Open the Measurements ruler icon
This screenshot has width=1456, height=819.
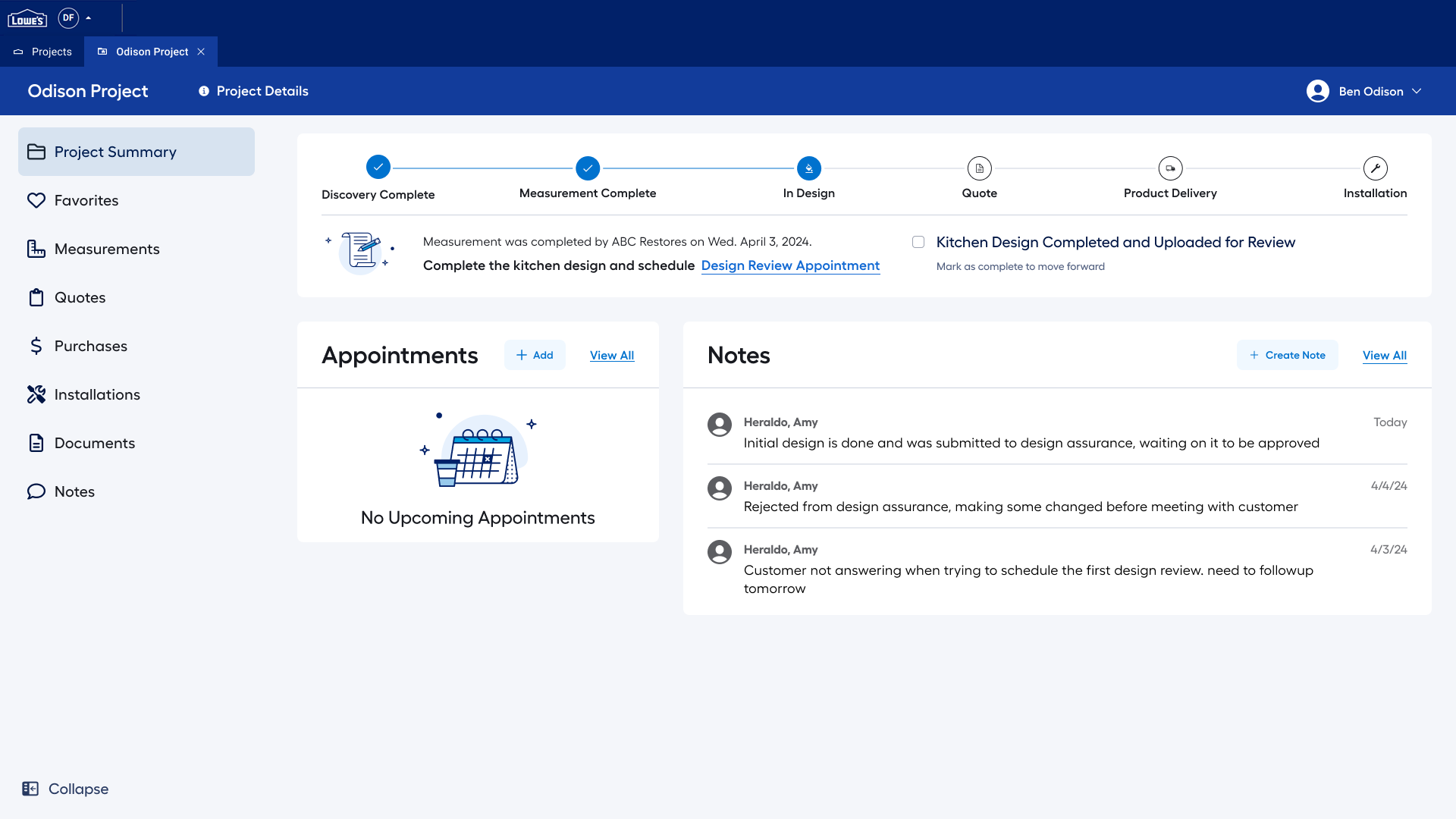[x=36, y=249]
